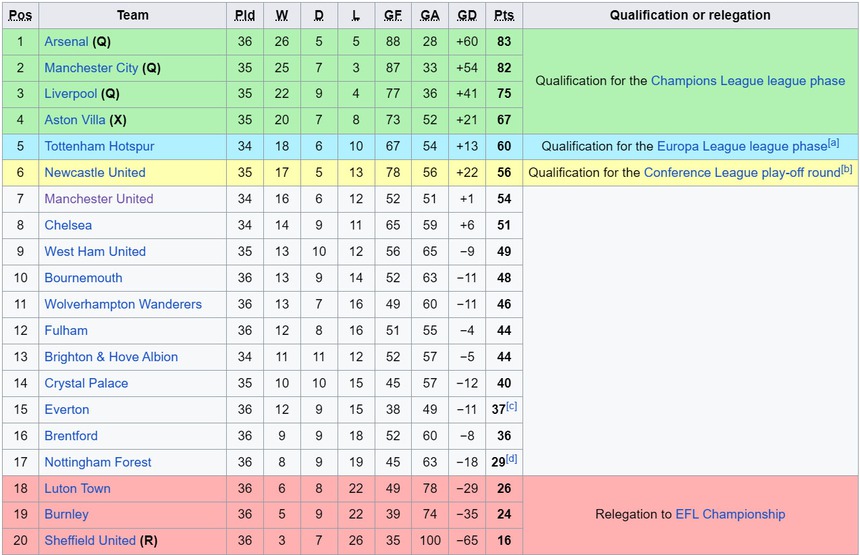Open the EFL Championship link
Screen dimensions: 860x555
click(x=730, y=515)
